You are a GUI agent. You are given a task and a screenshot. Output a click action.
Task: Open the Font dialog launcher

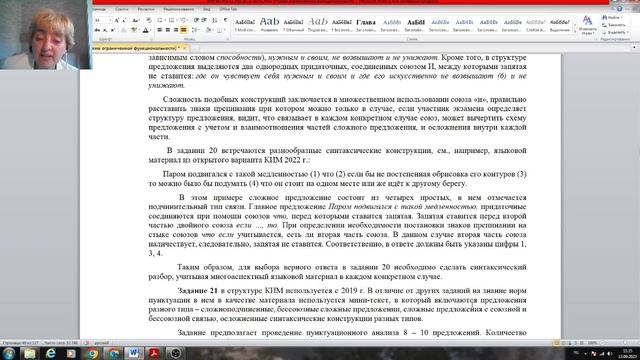click(151, 39)
